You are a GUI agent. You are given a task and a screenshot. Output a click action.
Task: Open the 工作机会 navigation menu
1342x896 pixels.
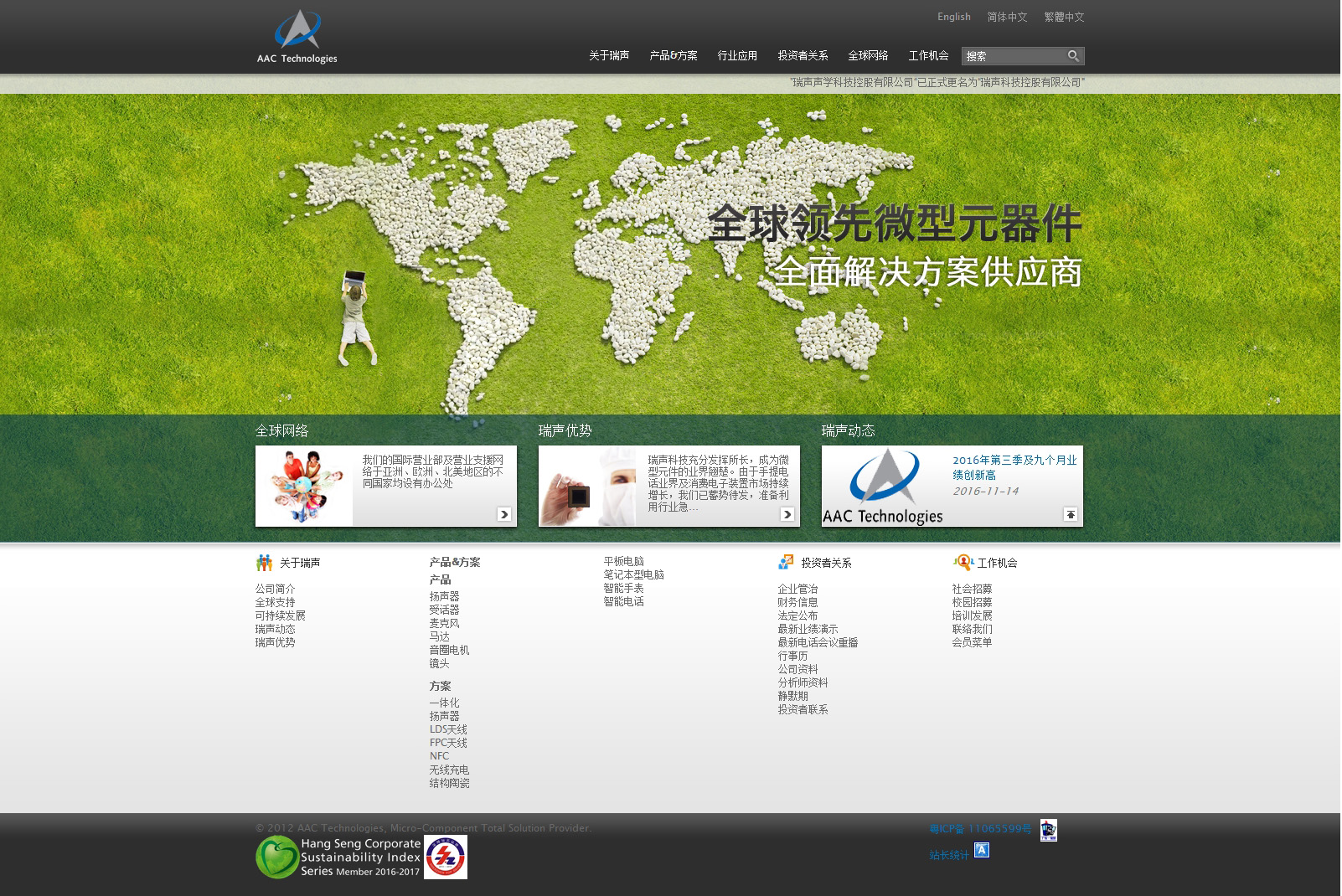(x=928, y=56)
